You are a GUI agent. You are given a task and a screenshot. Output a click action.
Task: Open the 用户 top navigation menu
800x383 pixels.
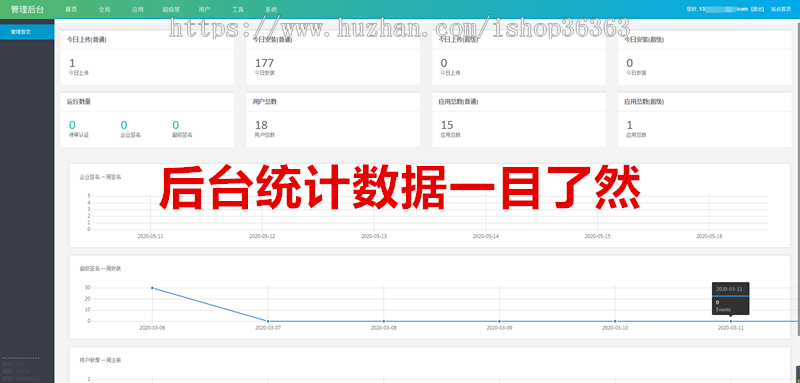click(204, 9)
